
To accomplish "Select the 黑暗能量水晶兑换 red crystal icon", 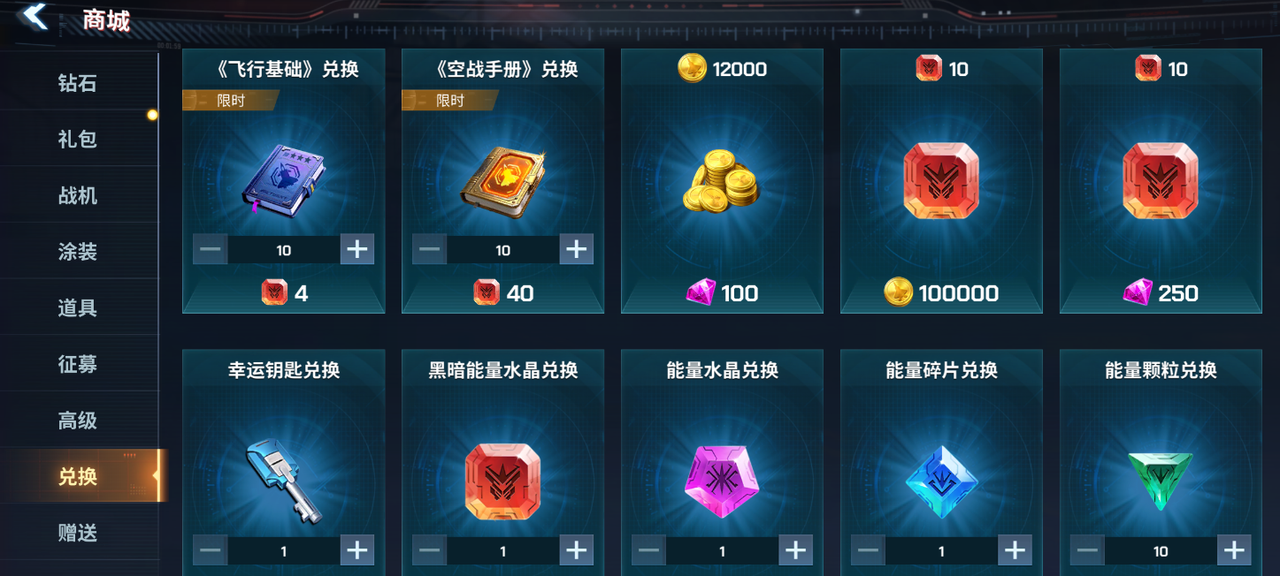I will [503, 481].
